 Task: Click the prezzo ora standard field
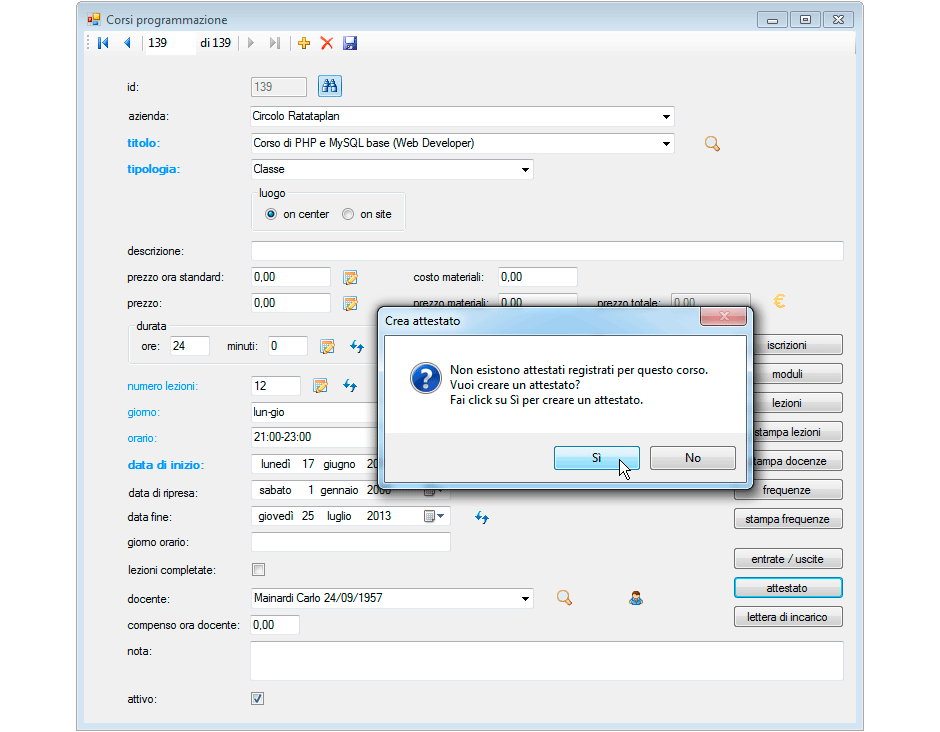tap(291, 277)
